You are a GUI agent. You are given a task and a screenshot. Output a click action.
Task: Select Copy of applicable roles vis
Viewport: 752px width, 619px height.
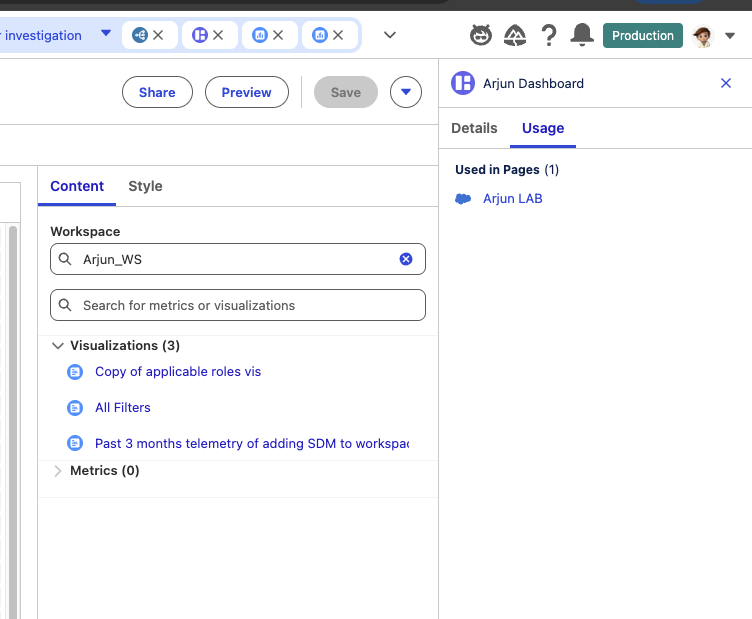coord(178,372)
